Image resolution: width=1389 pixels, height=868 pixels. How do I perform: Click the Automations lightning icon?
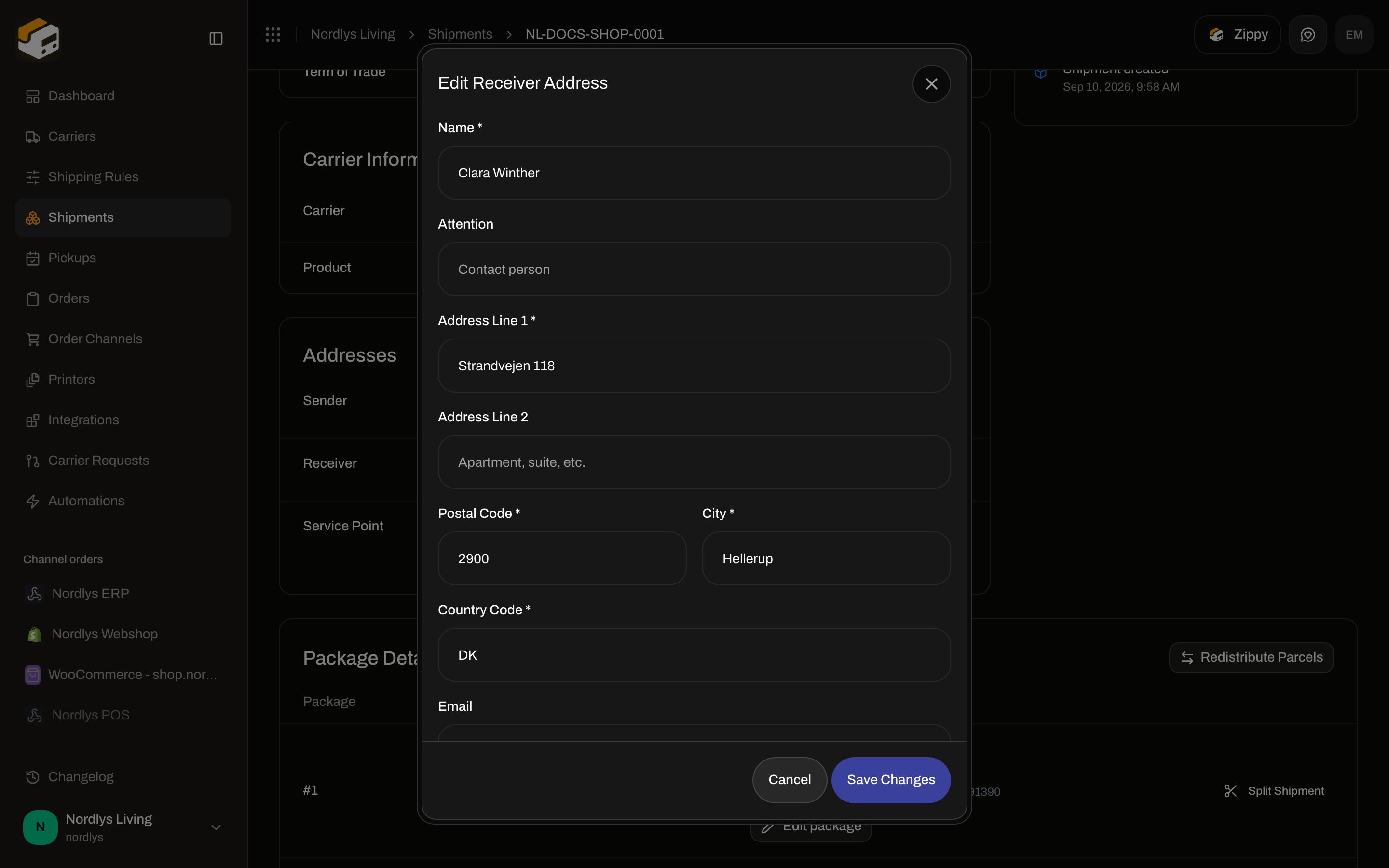coord(33,501)
